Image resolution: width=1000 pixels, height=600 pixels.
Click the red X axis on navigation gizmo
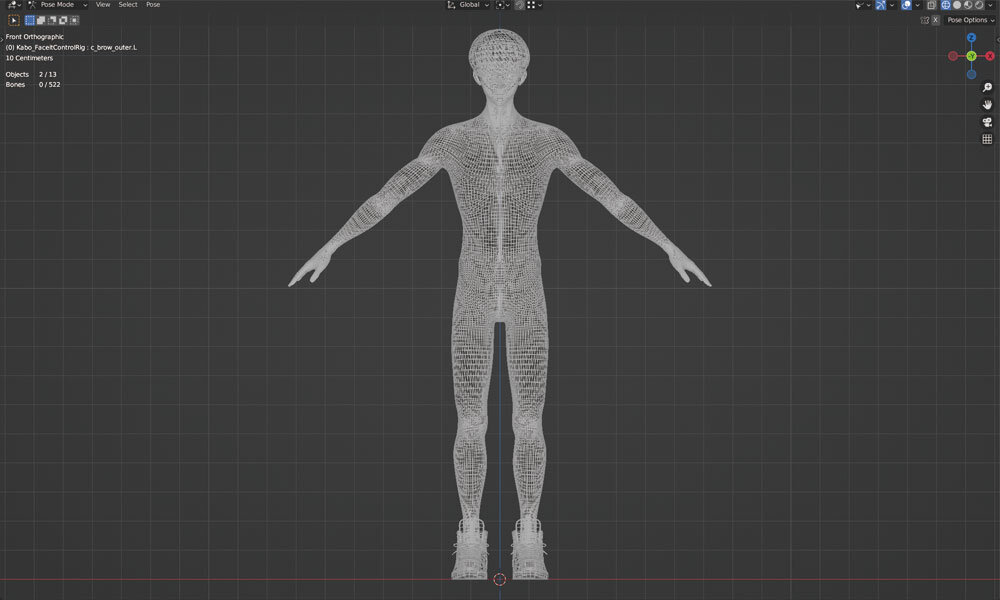989,56
